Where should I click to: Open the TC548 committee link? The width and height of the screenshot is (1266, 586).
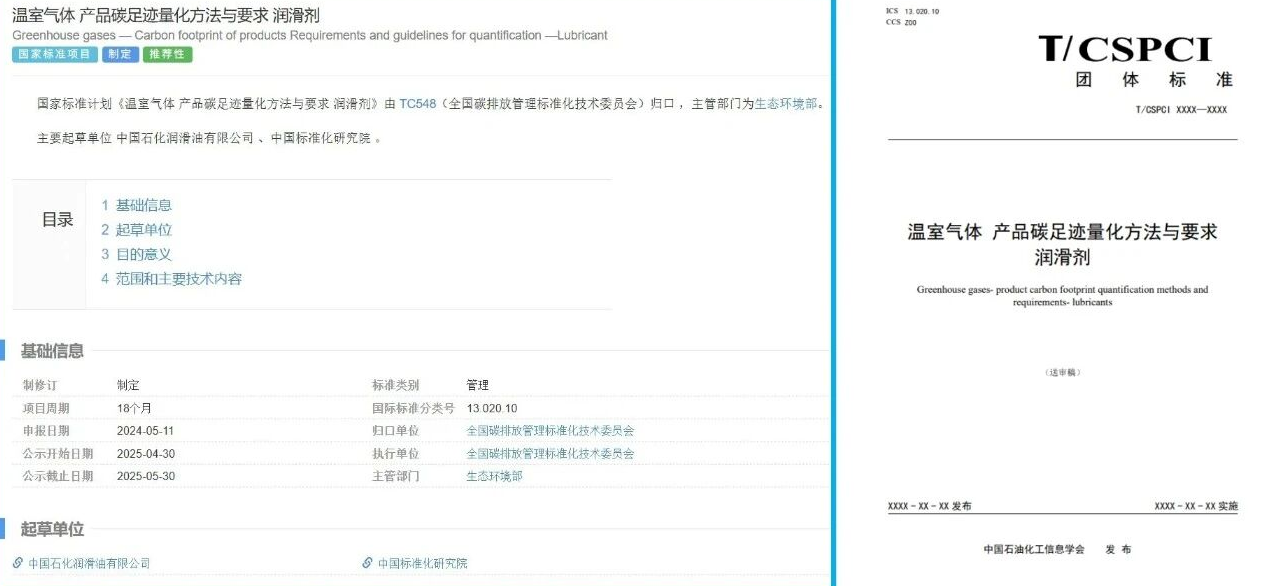(x=417, y=103)
